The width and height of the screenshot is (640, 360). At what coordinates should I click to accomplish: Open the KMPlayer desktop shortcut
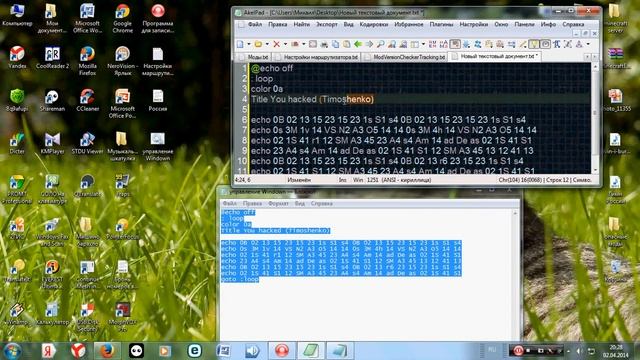coord(52,143)
